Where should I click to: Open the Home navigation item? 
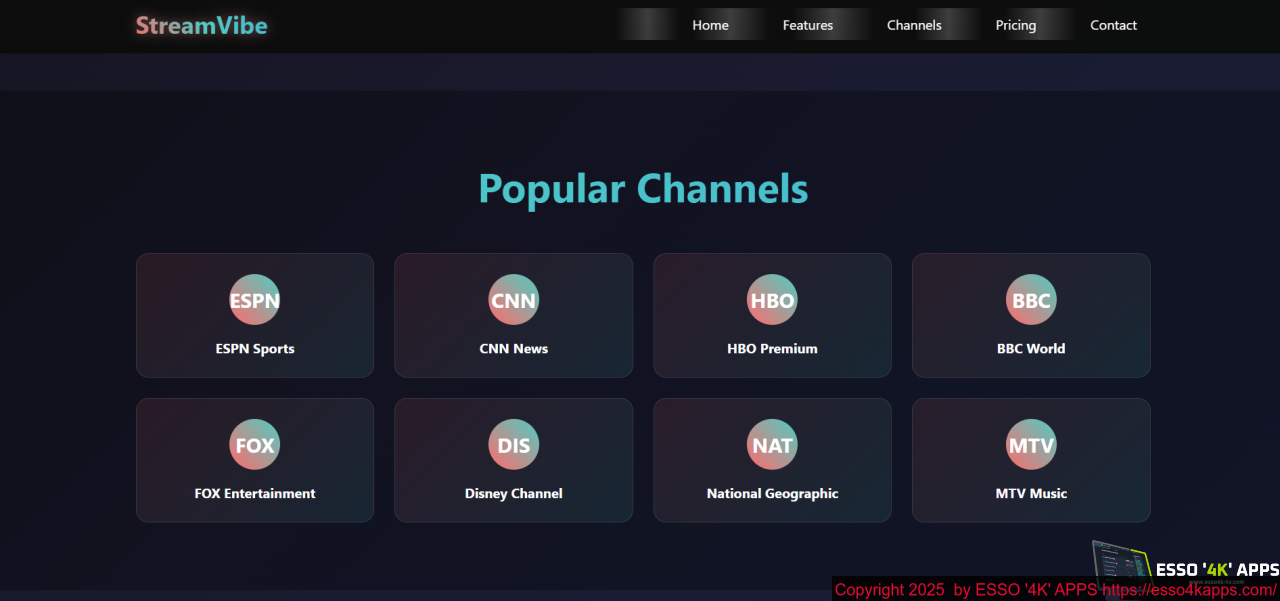point(711,25)
